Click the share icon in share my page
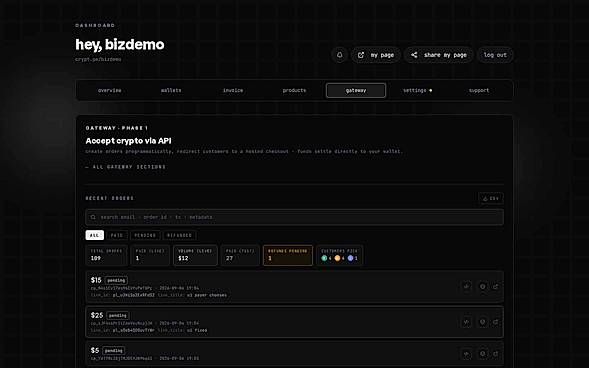589x368 pixels. click(414, 55)
